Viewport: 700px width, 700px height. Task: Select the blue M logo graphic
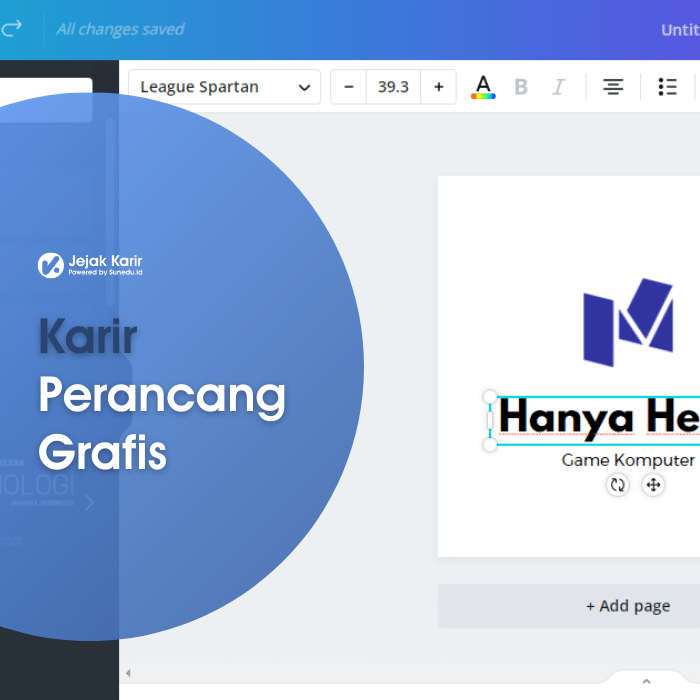(x=628, y=322)
